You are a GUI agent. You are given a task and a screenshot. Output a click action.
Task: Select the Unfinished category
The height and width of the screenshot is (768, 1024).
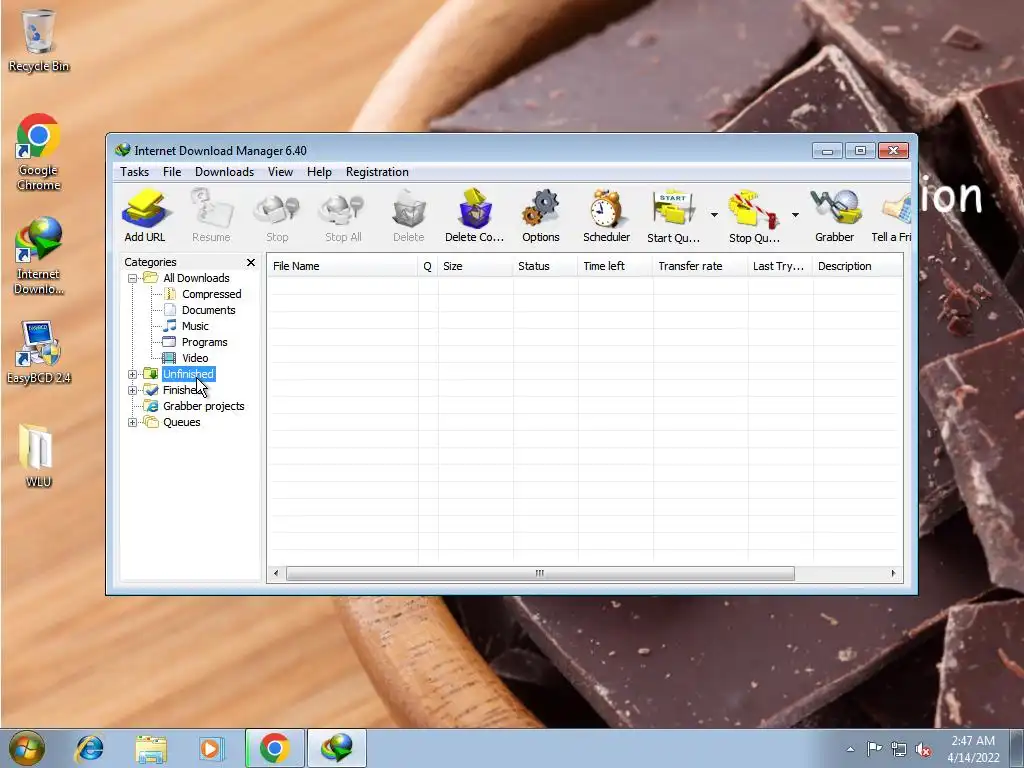click(188, 374)
